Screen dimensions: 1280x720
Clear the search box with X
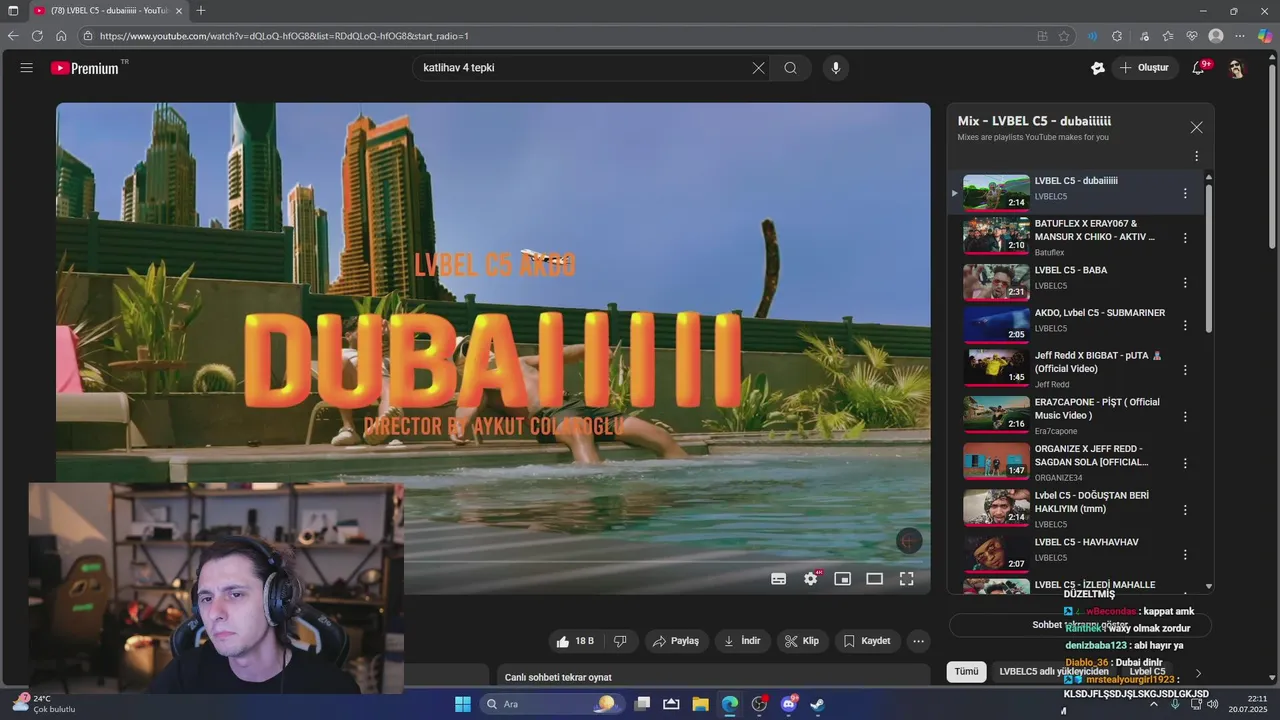pos(758,68)
